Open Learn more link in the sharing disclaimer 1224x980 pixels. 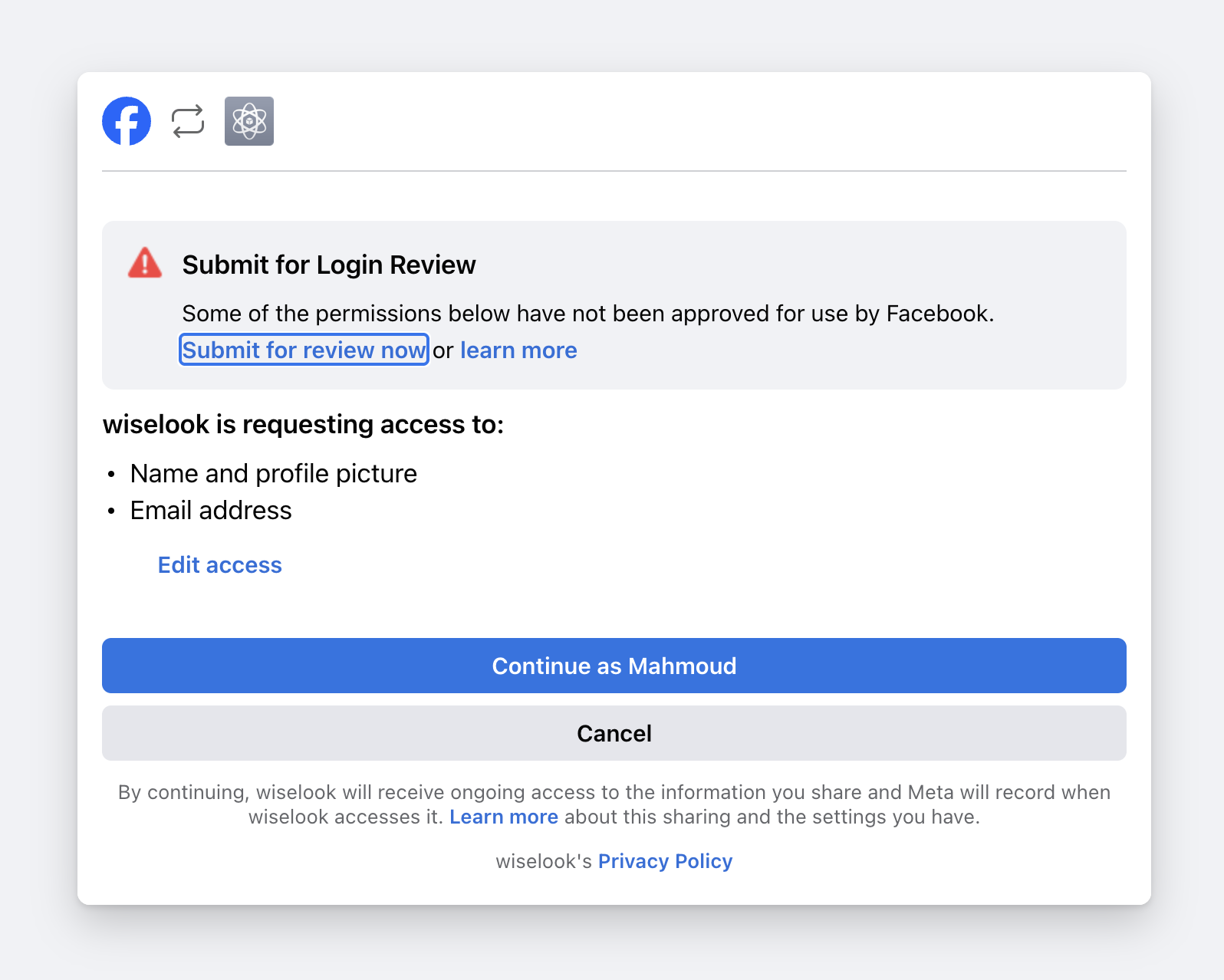pos(504,817)
